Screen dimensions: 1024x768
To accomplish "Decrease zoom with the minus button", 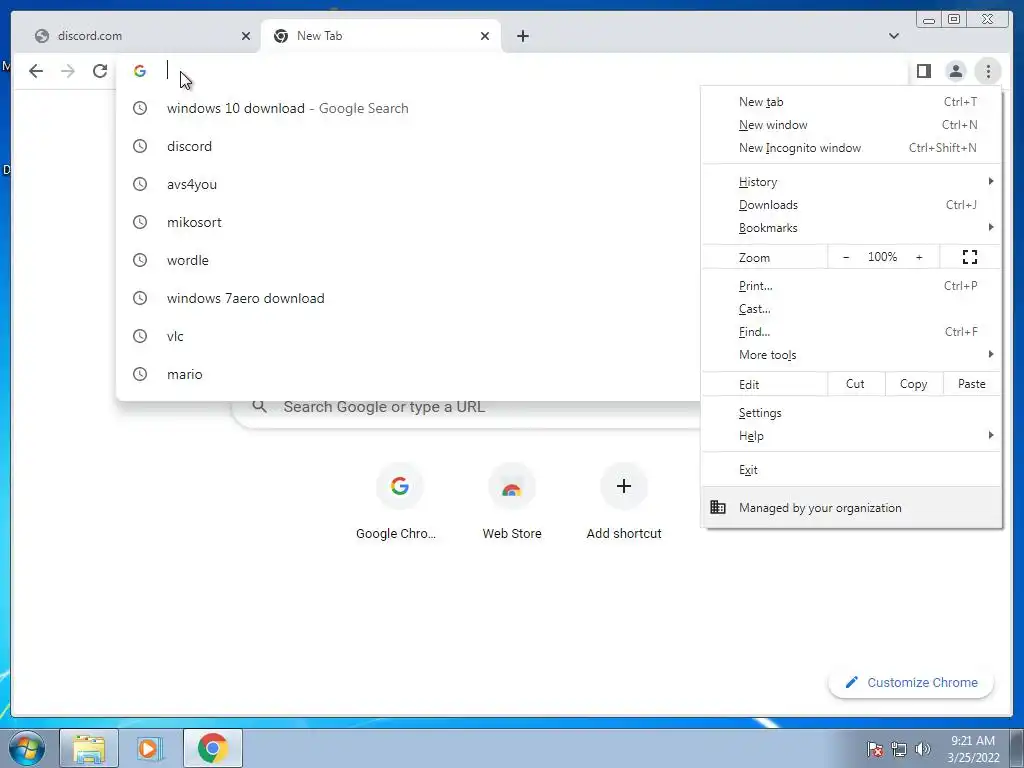I will (846, 257).
